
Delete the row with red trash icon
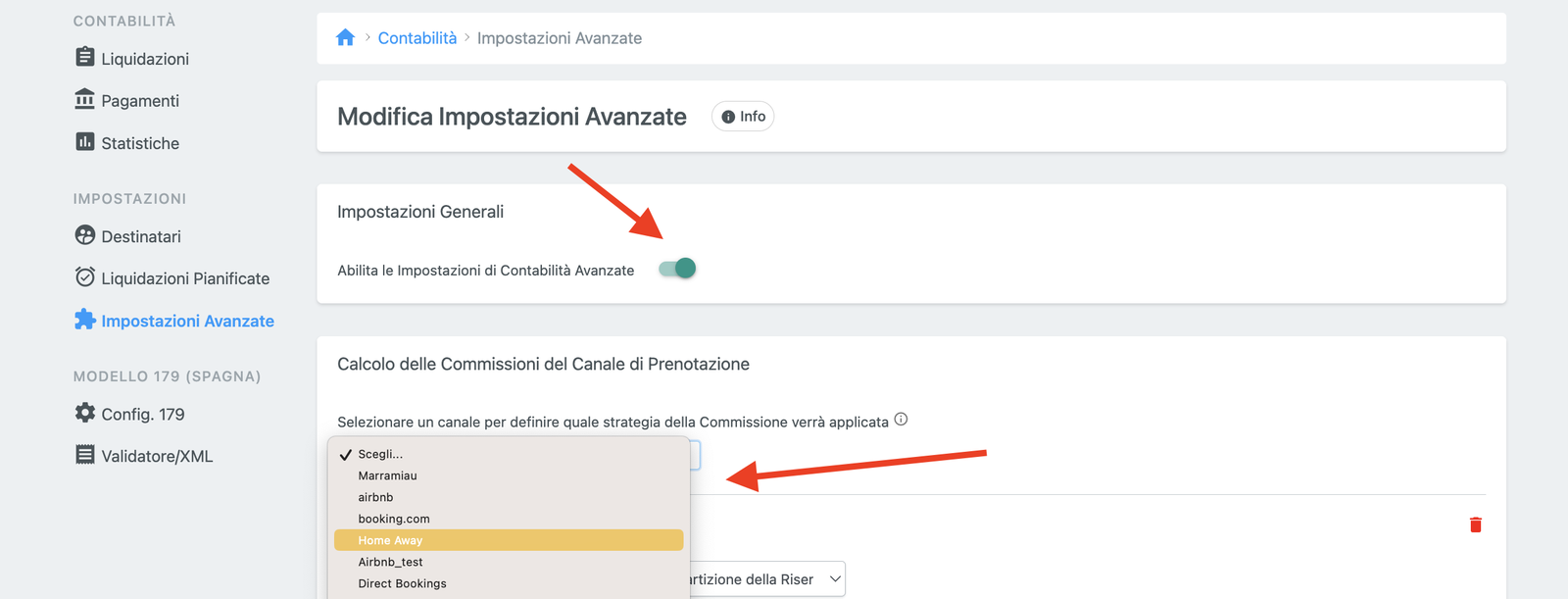(x=1475, y=525)
